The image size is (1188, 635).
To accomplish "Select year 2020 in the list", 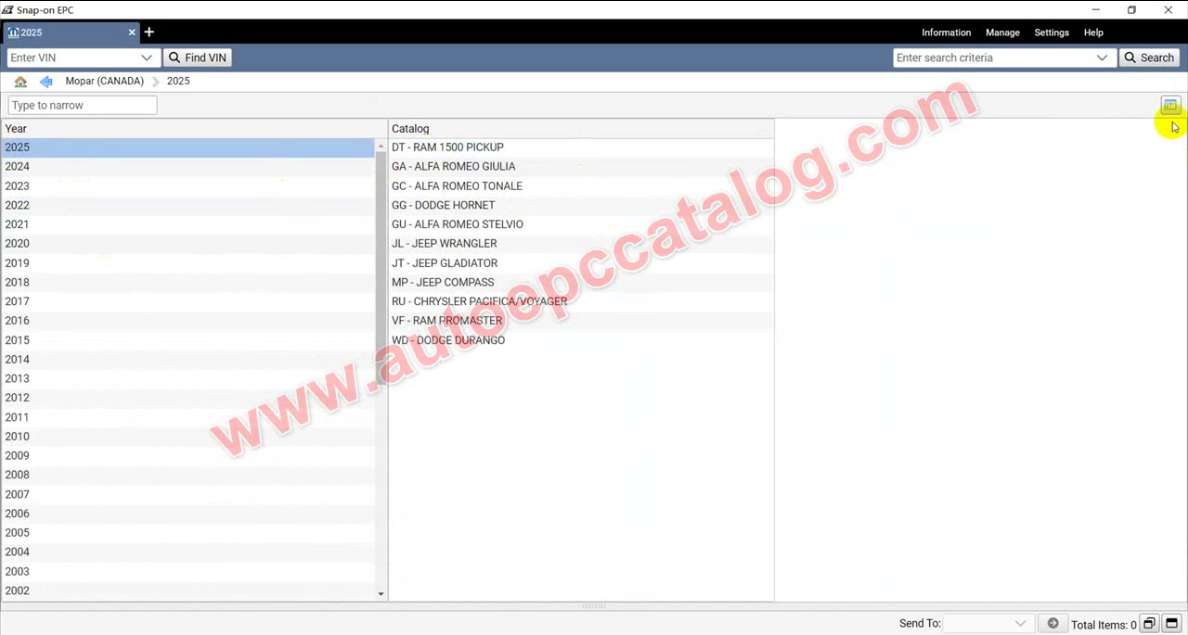I will pyautogui.click(x=188, y=243).
